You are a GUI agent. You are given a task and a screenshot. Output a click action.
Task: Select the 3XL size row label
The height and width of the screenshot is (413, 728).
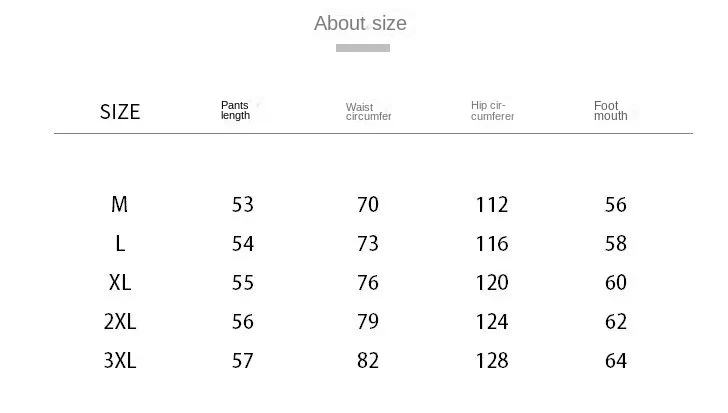[120, 361]
